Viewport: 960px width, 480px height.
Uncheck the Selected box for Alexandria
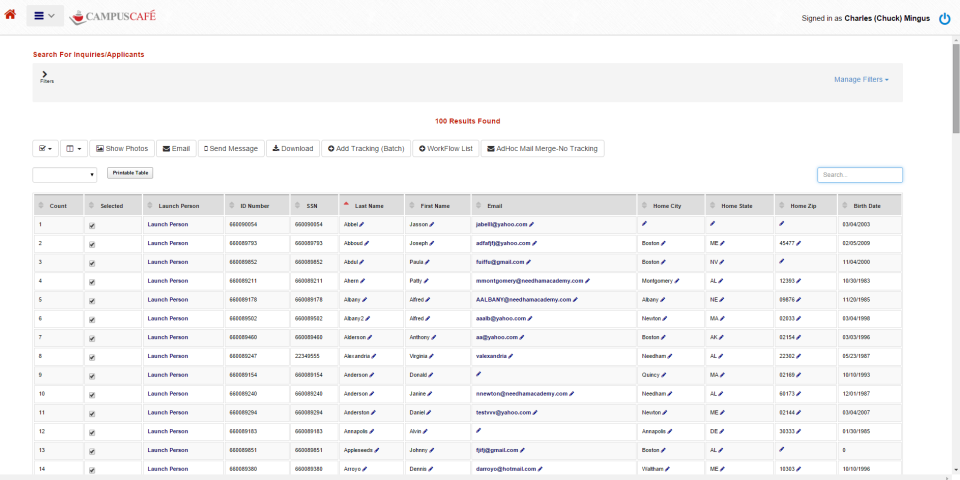92,358
